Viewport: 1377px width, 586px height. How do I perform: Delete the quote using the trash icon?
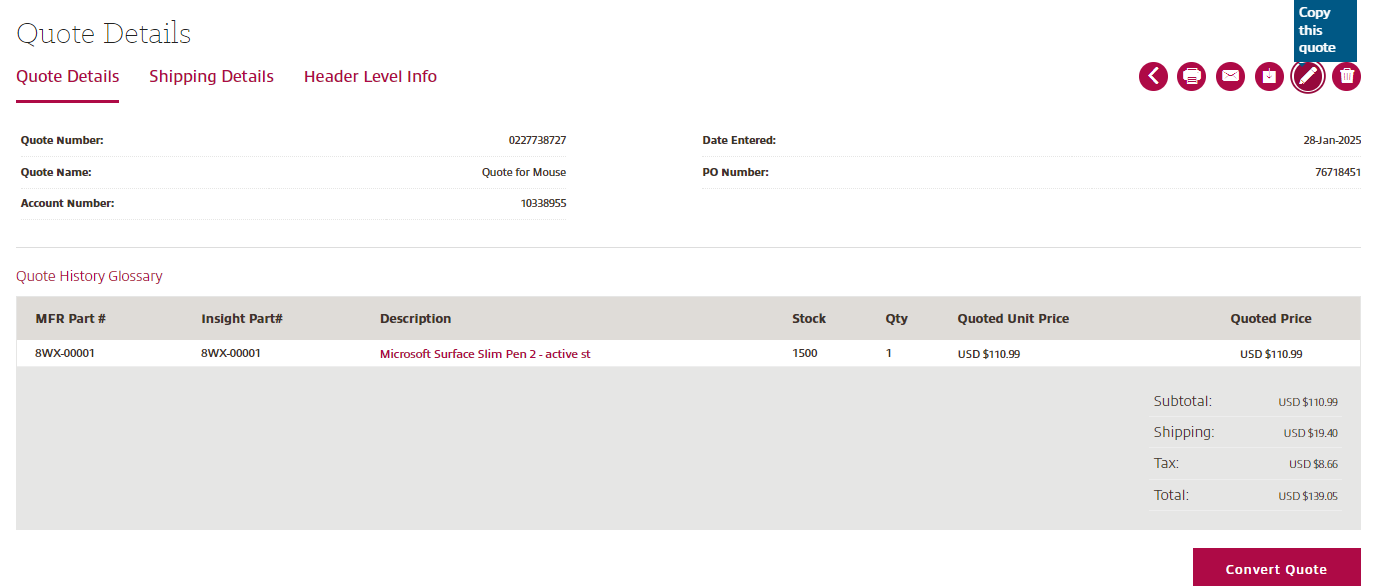pos(1346,76)
